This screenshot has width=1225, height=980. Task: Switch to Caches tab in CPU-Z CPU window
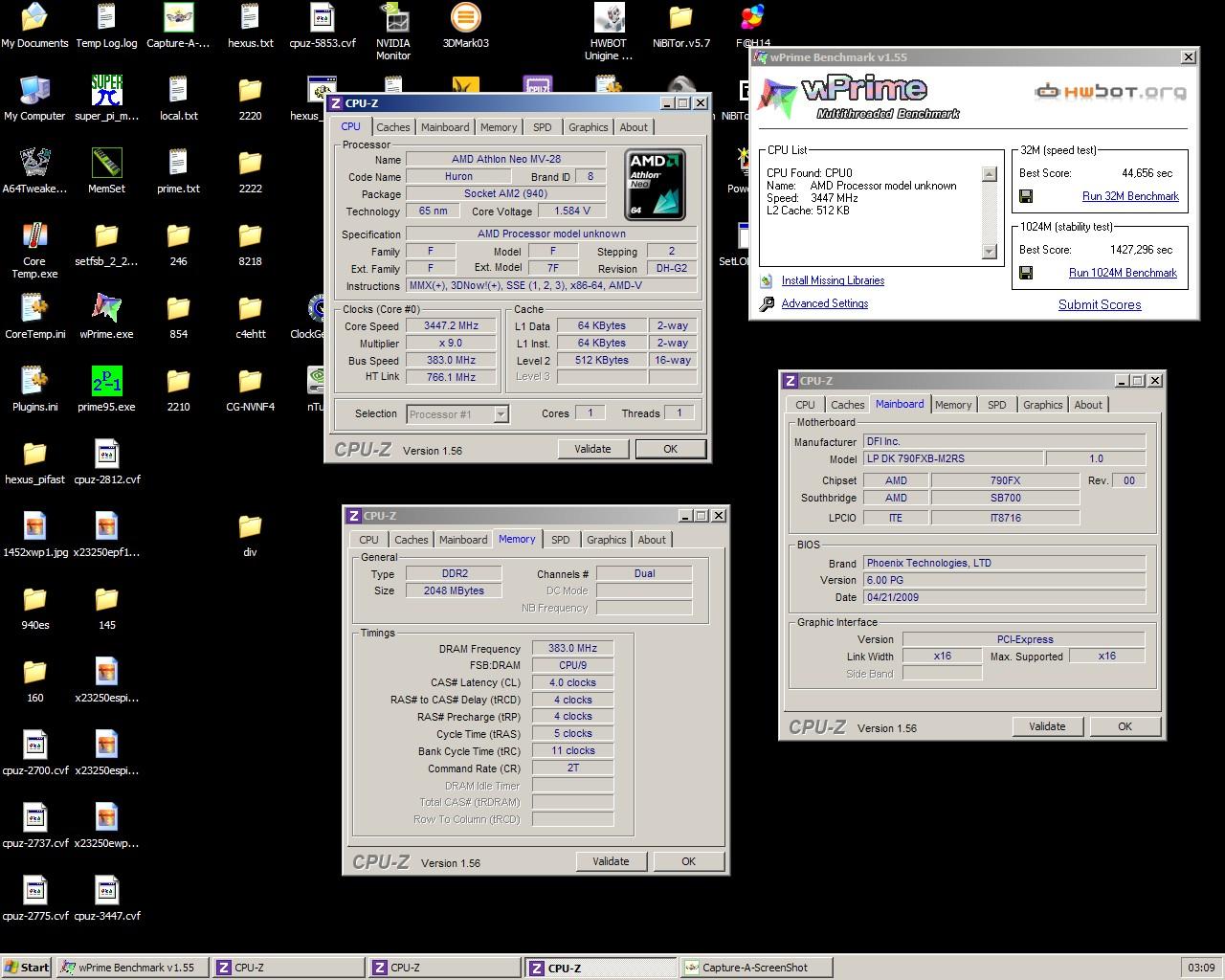(392, 127)
